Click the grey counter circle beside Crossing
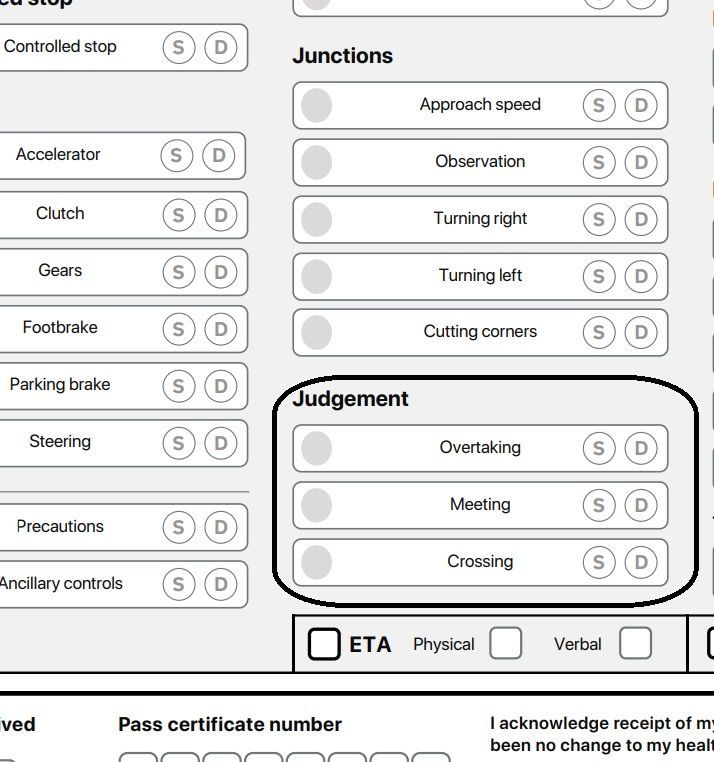This screenshot has height=762, width=714. point(316,562)
